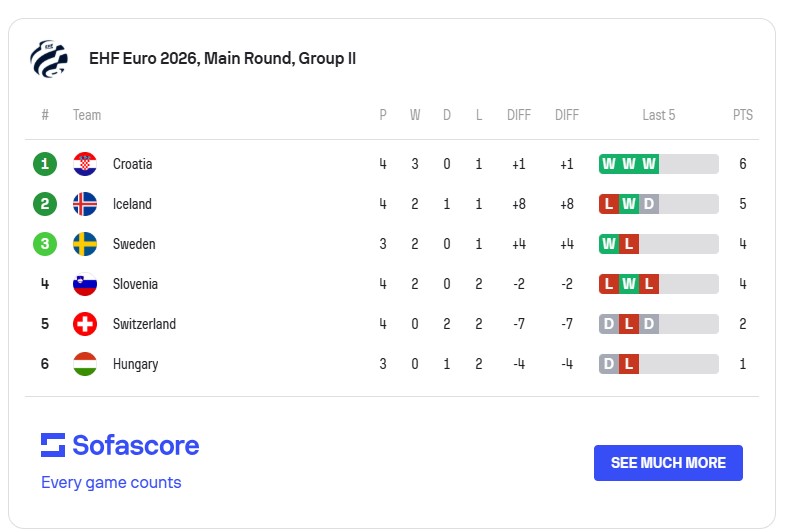Click the green position 1 badge

click(x=45, y=164)
